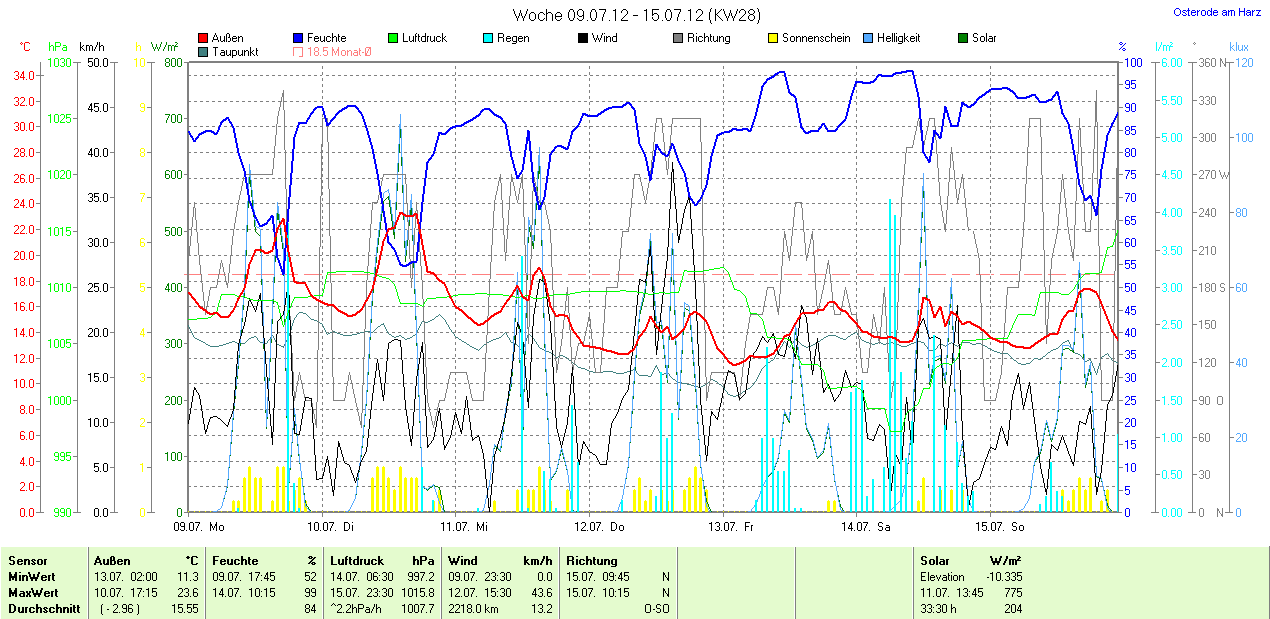Select the green Luftdruck legend marker

392,38
